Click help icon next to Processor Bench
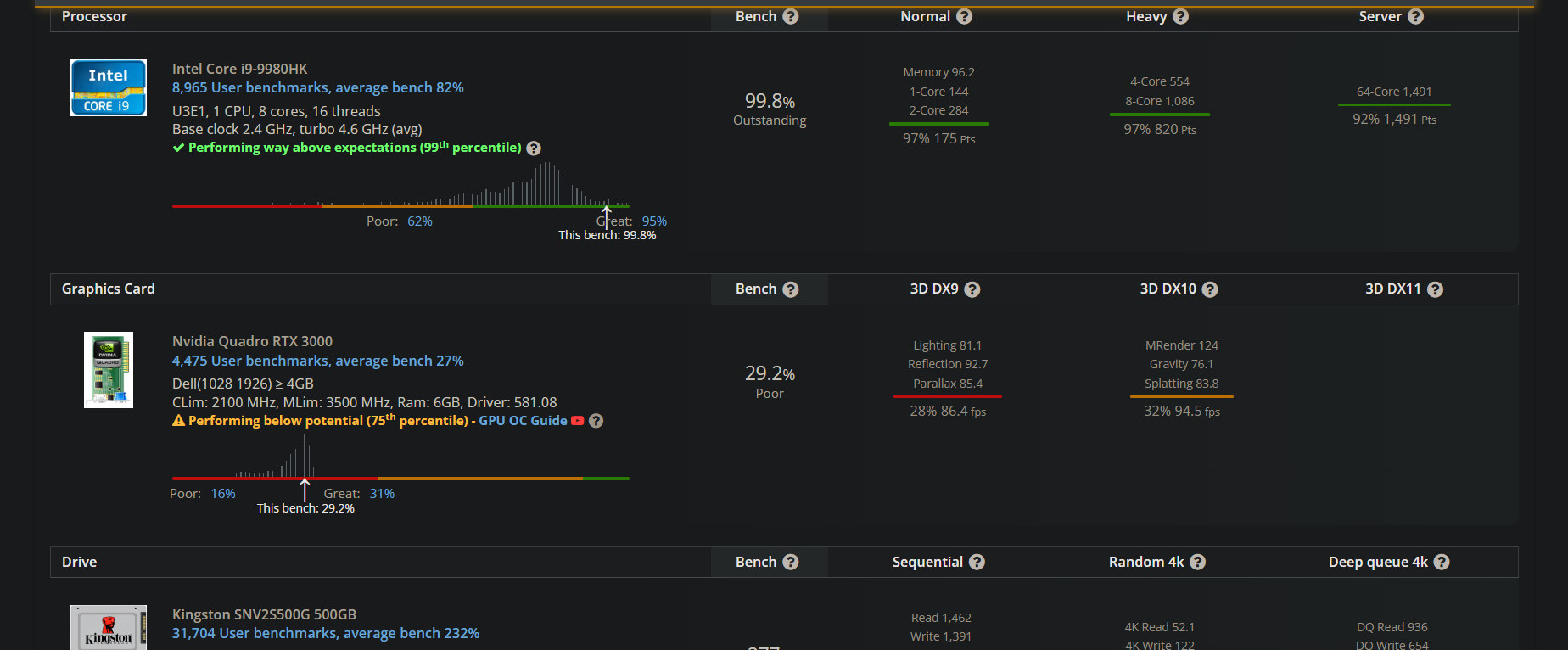 (791, 16)
